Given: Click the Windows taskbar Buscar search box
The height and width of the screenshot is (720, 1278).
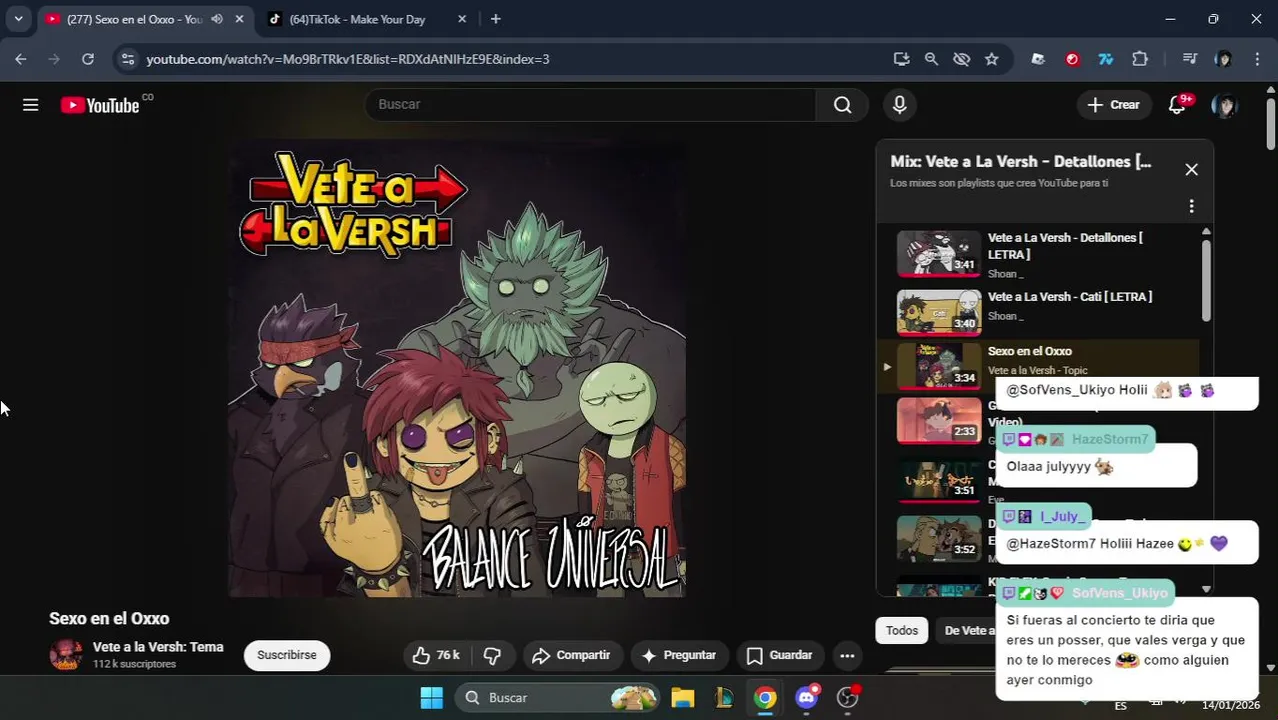Looking at the screenshot, I should tap(558, 698).
